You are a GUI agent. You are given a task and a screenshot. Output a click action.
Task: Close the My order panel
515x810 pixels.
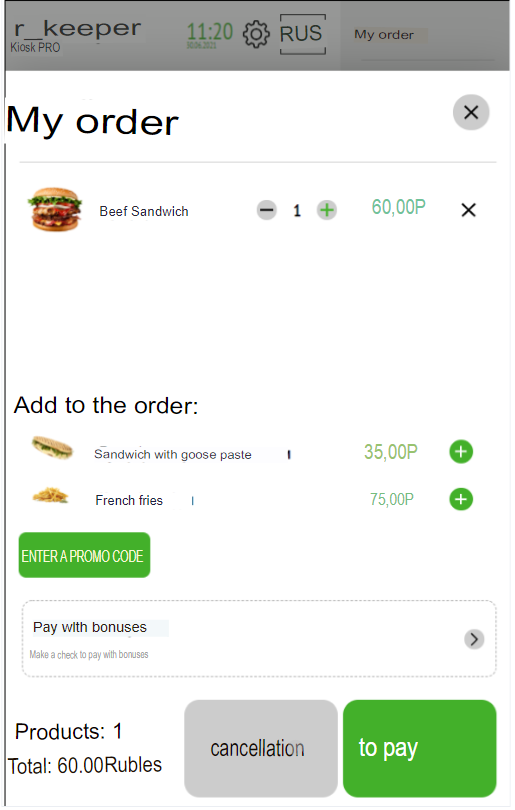(x=471, y=112)
